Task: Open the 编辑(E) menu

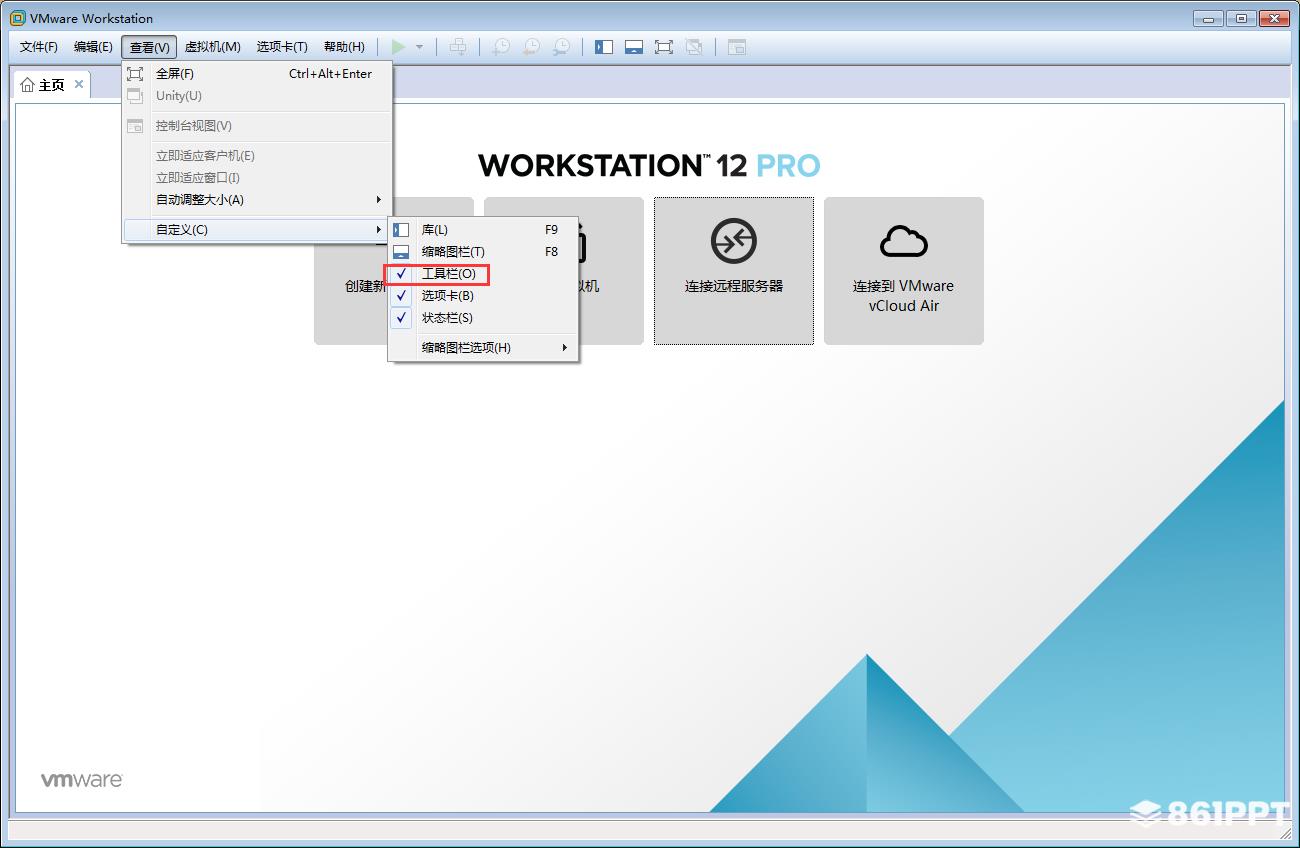Action: pyautogui.click(x=93, y=47)
